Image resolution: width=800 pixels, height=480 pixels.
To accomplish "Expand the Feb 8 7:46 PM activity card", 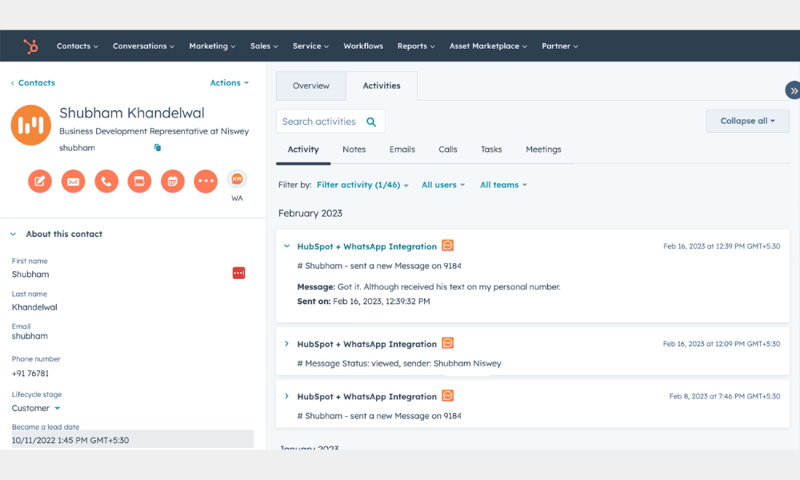I will coord(287,396).
